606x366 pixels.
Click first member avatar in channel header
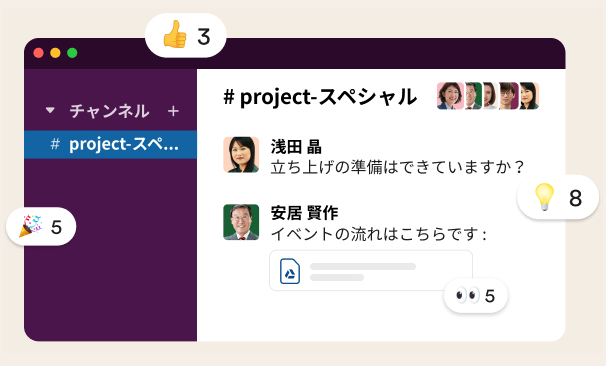(450, 96)
